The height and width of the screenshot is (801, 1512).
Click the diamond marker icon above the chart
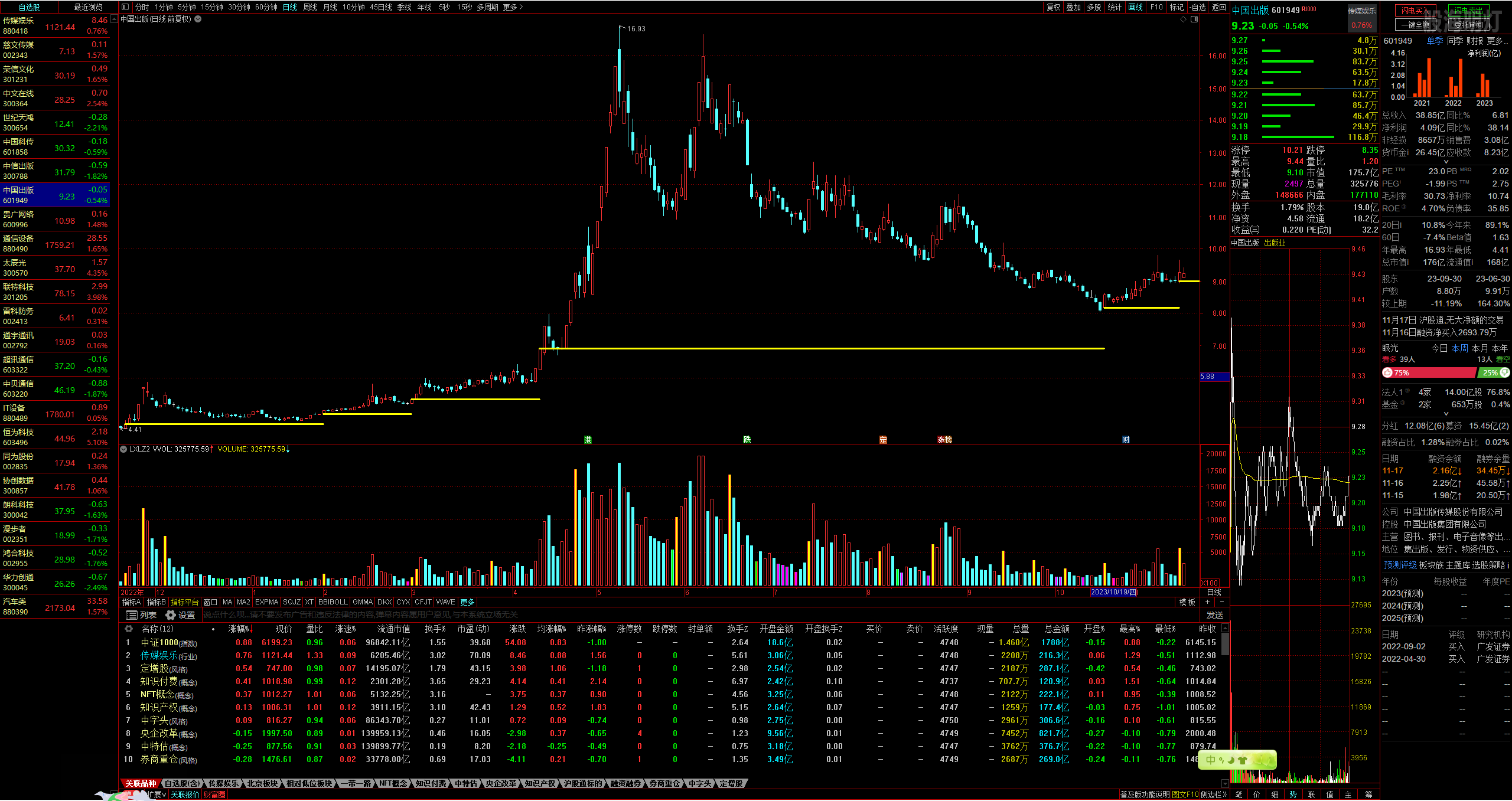[1183, 19]
